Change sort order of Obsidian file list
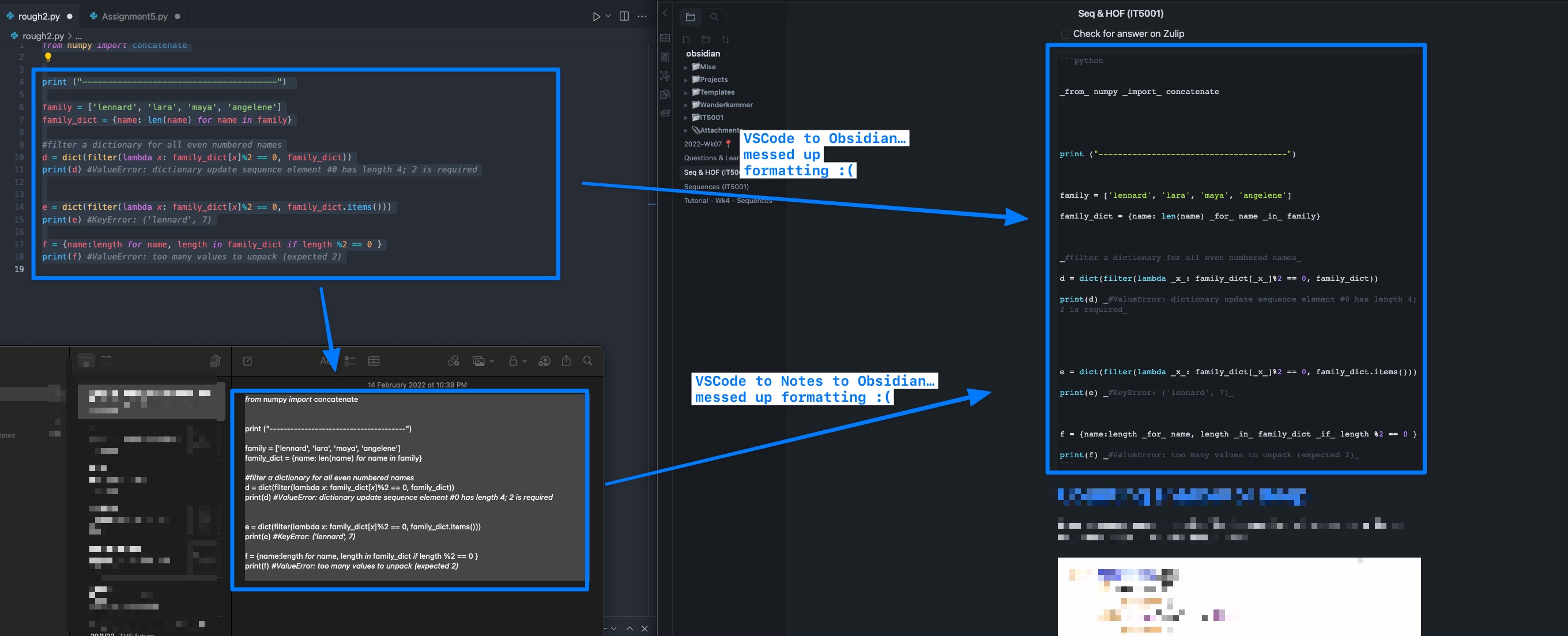1568x636 pixels. pyautogui.click(x=726, y=40)
